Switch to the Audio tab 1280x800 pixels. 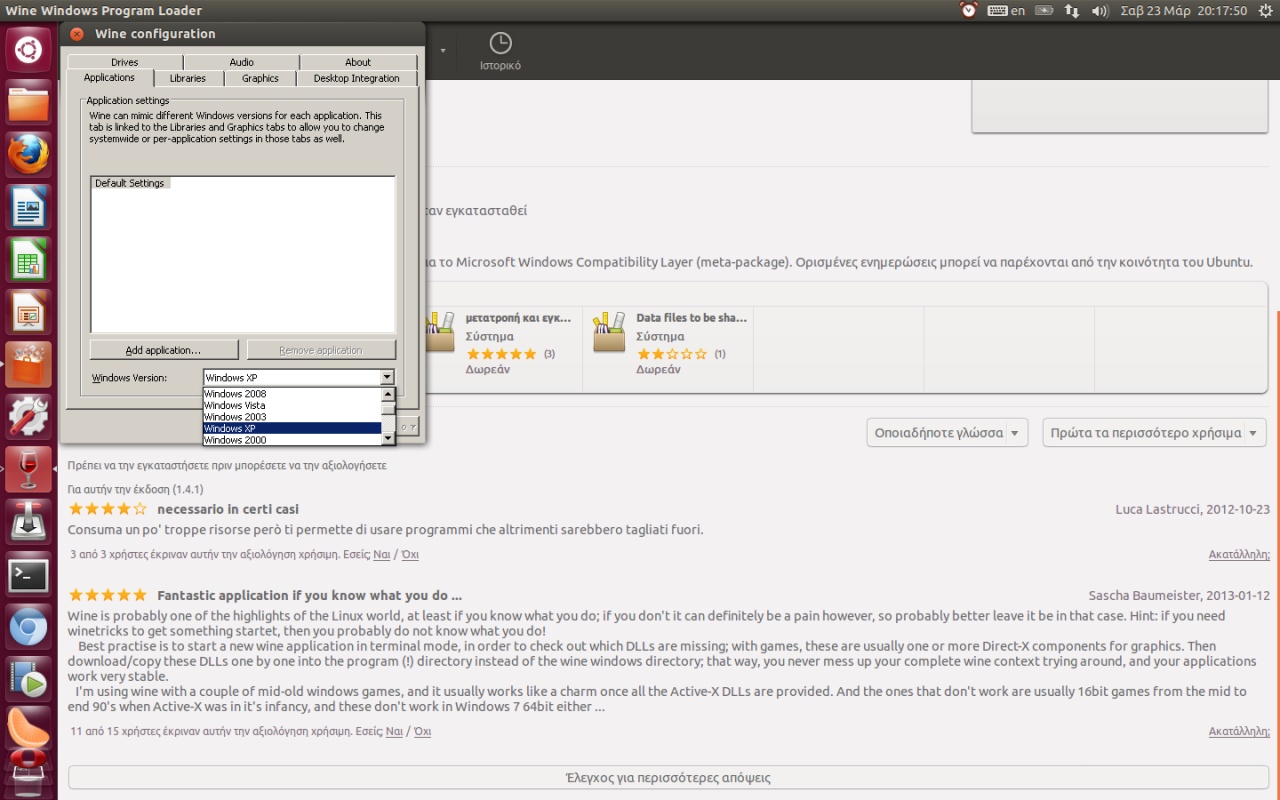click(241, 62)
